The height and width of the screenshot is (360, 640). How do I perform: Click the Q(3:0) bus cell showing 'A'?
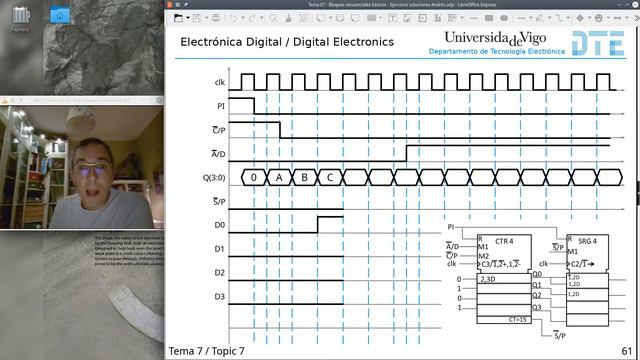[x=279, y=178]
